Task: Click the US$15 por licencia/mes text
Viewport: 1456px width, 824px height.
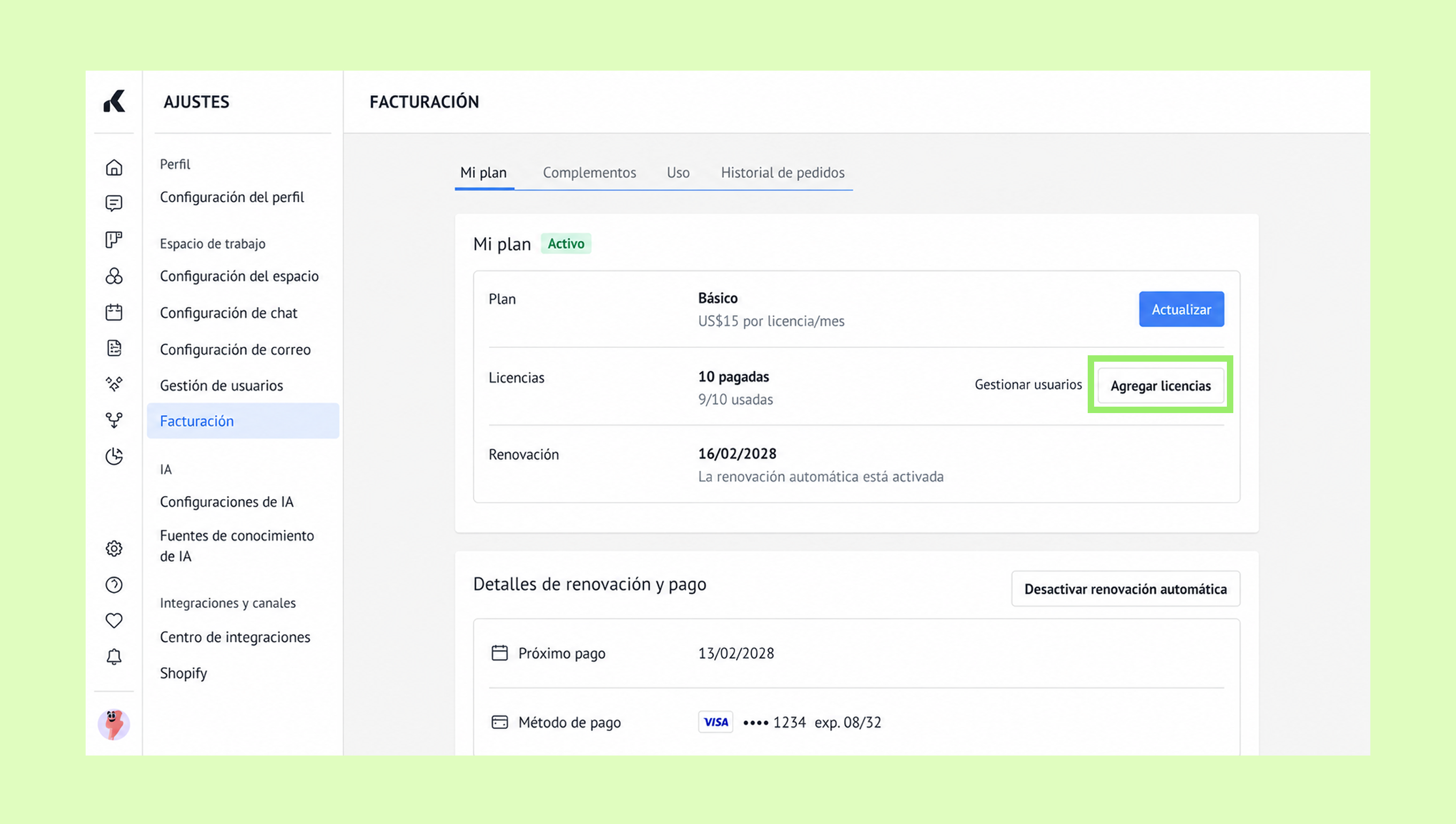Action: click(x=771, y=322)
